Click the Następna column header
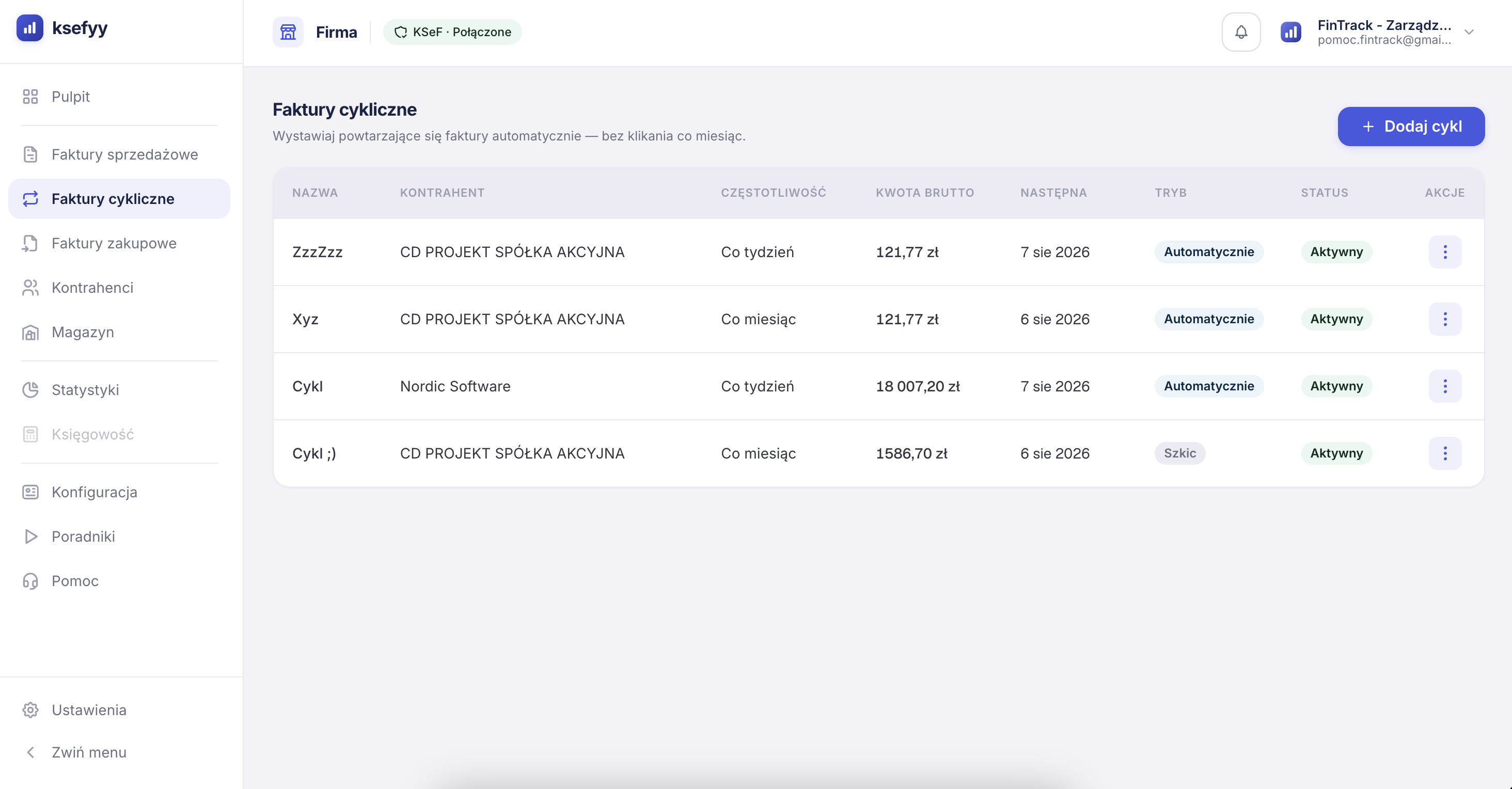 pyautogui.click(x=1053, y=193)
